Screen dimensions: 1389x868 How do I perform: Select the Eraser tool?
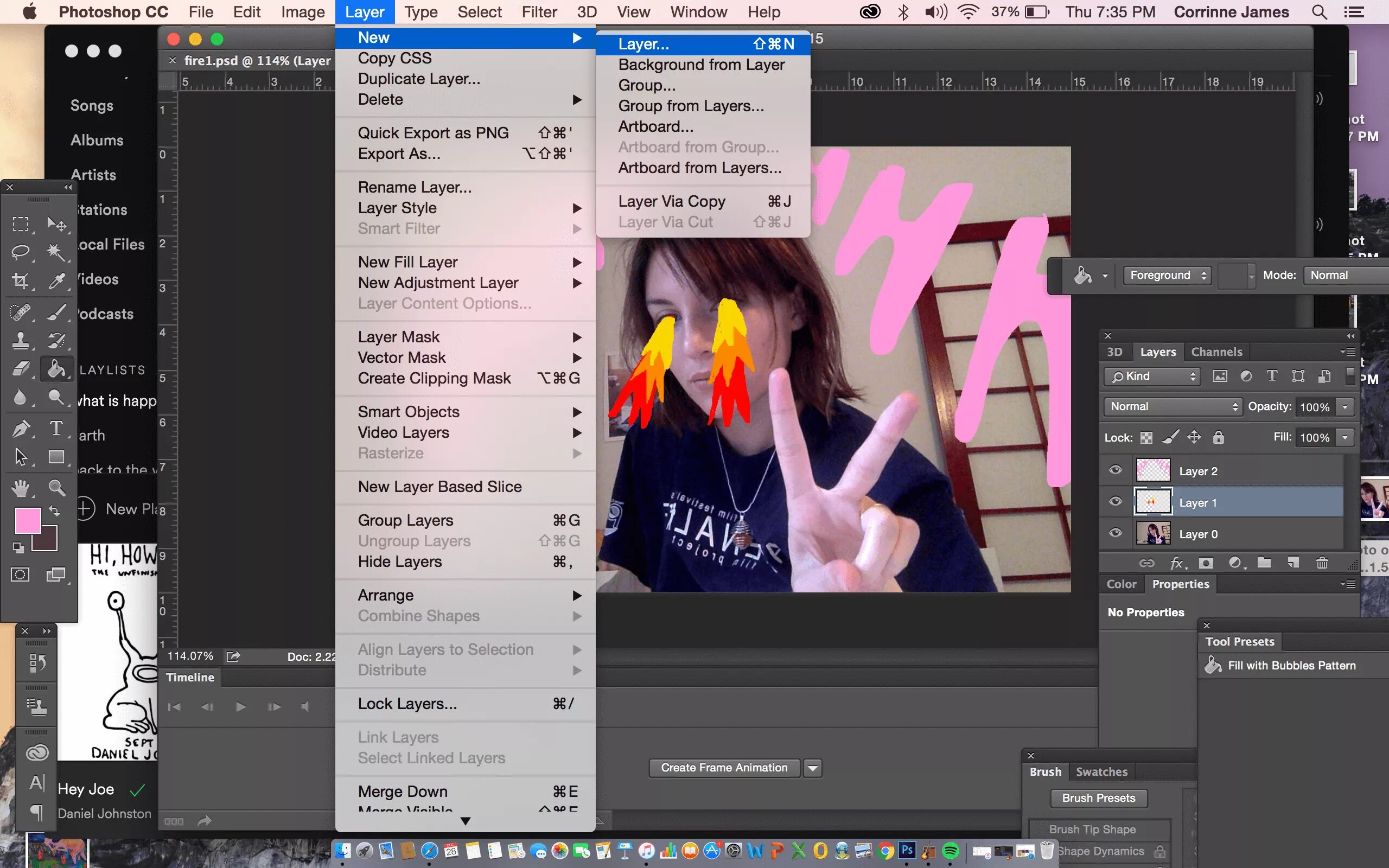(21, 368)
